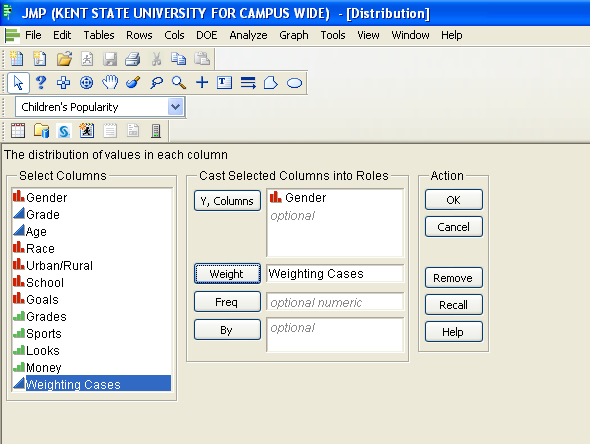This screenshot has width=590, height=444.
Task: Open the Tables menu
Action: coord(99,35)
